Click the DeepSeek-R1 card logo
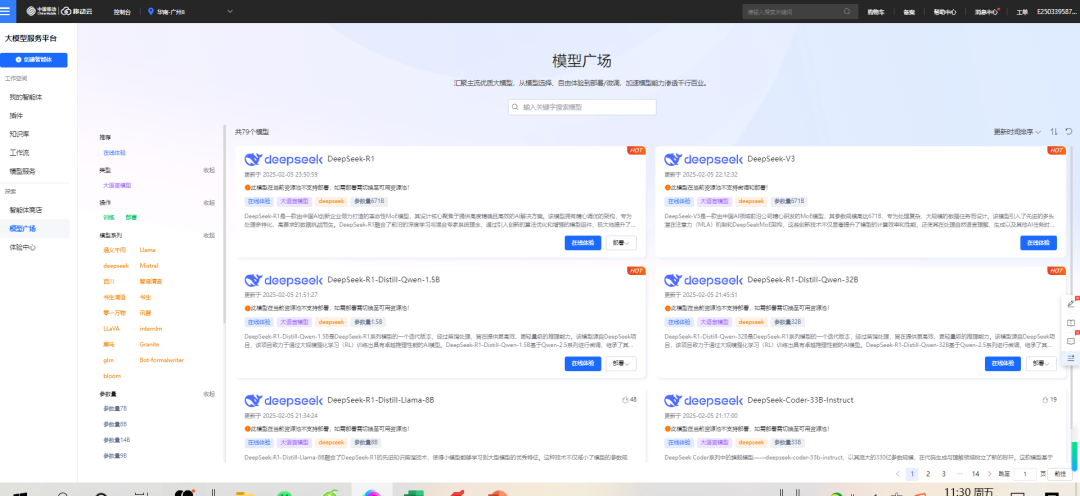The width and height of the screenshot is (1080, 496). 283,159
